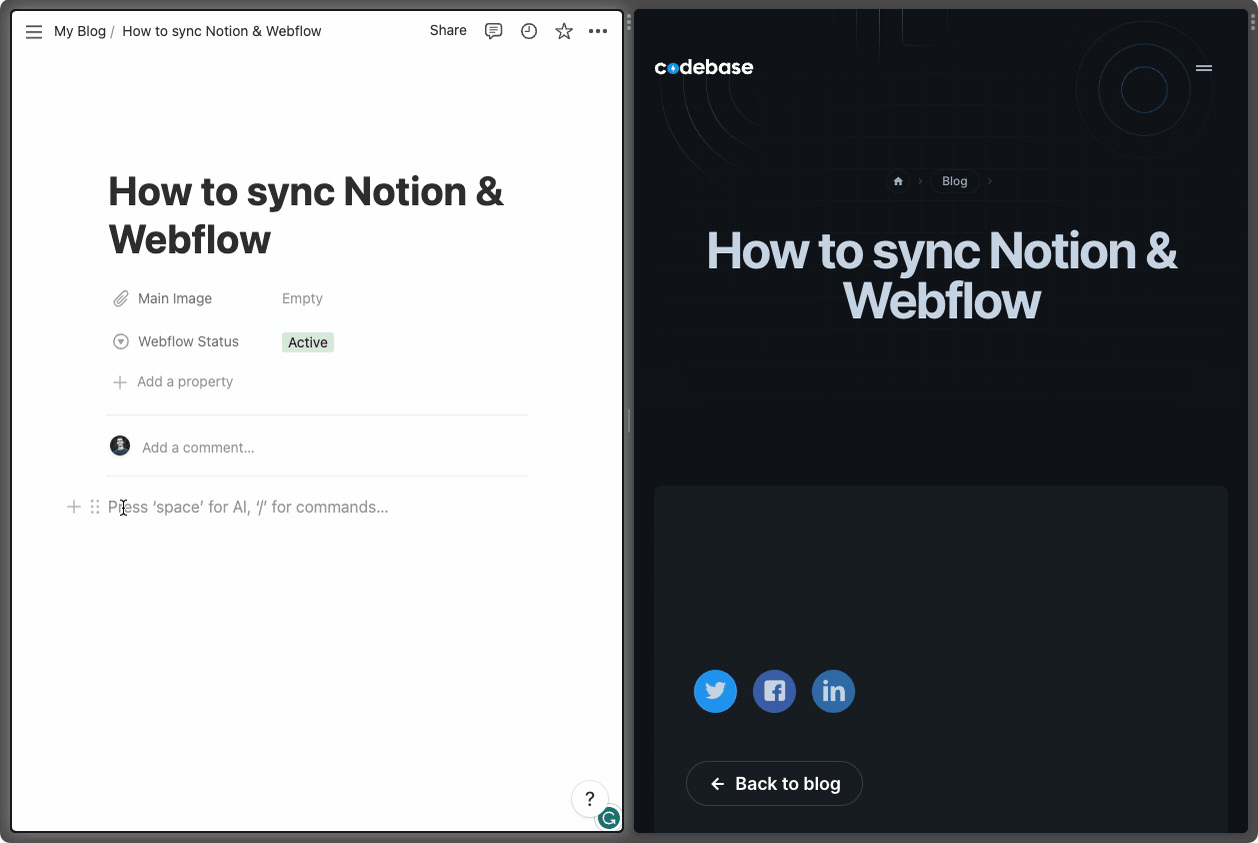
Task: Favorite the page with star icon
Action: [x=564, y=31]
